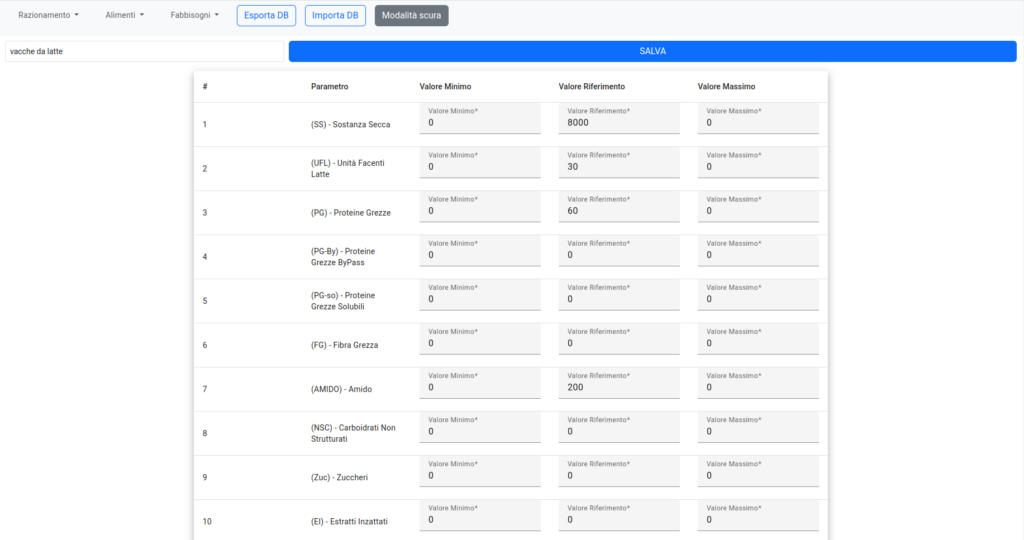Click Valore Riferimento for Proteine Grezze ByPass
The width and height of the screenshot is (1024, 540).
coord(619,255)
